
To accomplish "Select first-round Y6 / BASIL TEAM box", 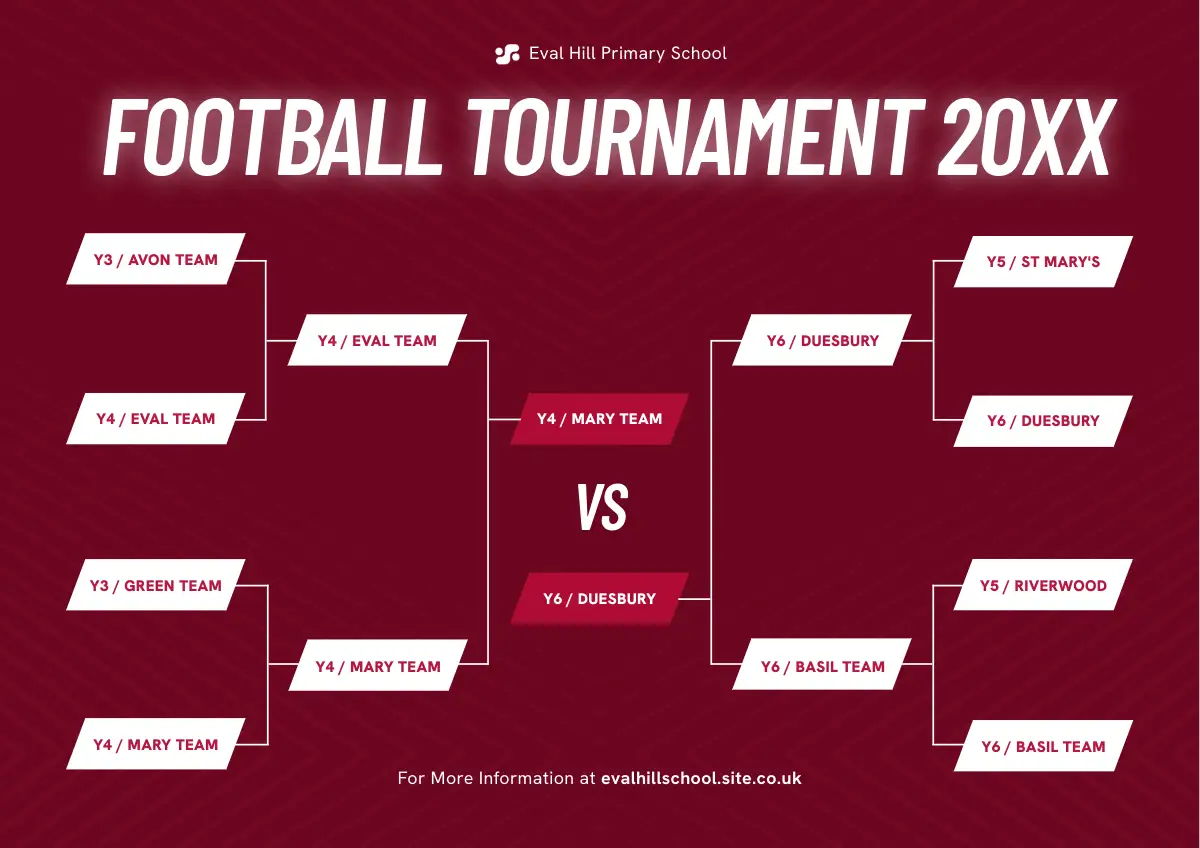I will pyautogui.click(x=1043, y=747).
